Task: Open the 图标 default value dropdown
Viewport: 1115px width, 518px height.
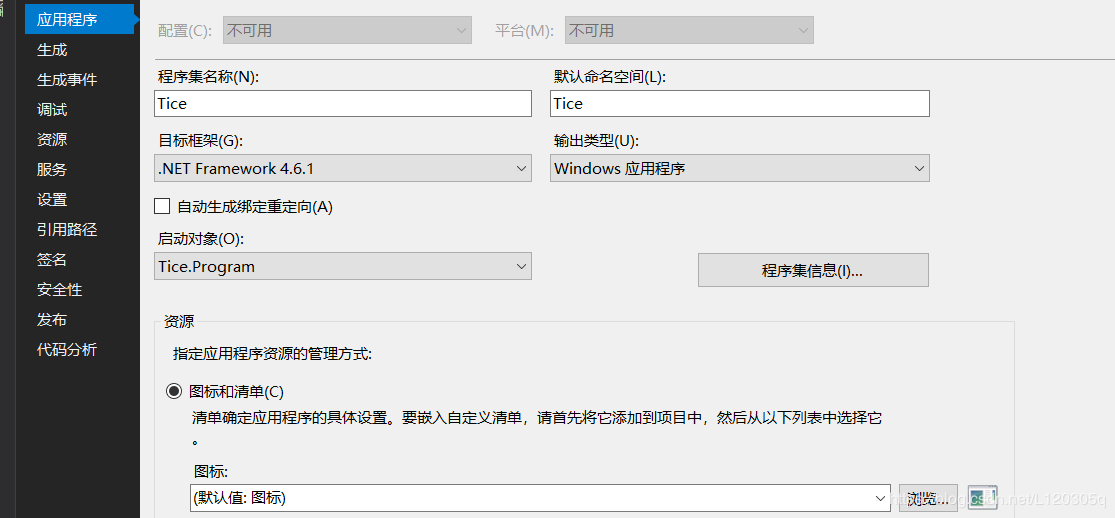Action: coord(540,497)
